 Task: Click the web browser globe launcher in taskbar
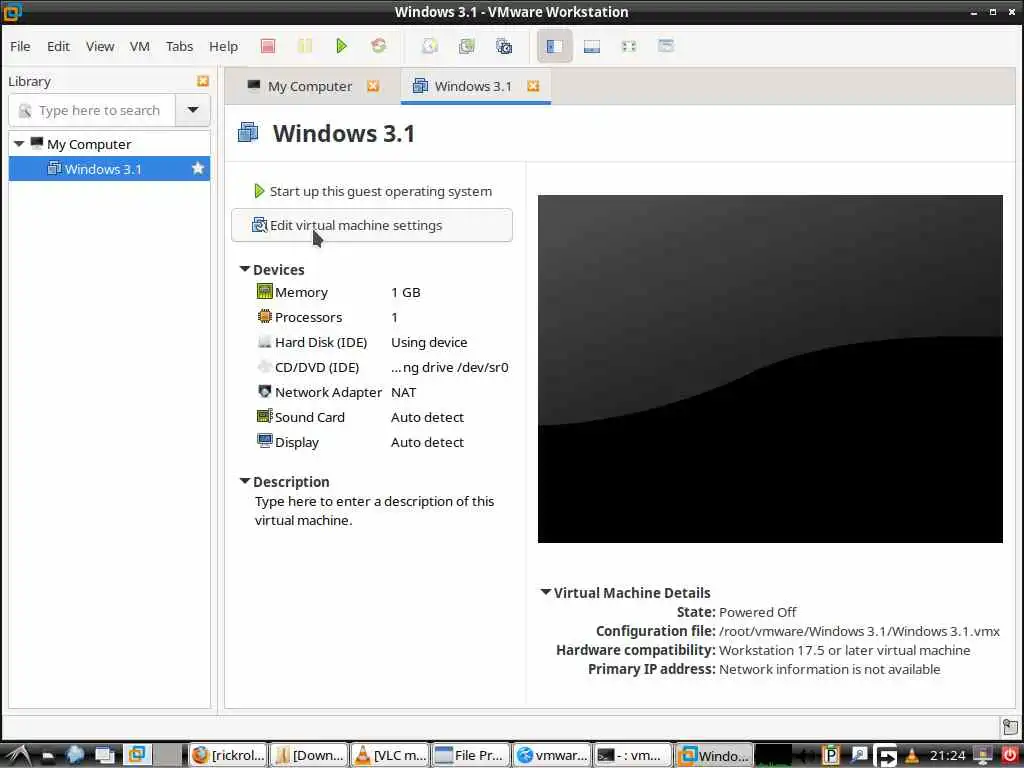75,755
